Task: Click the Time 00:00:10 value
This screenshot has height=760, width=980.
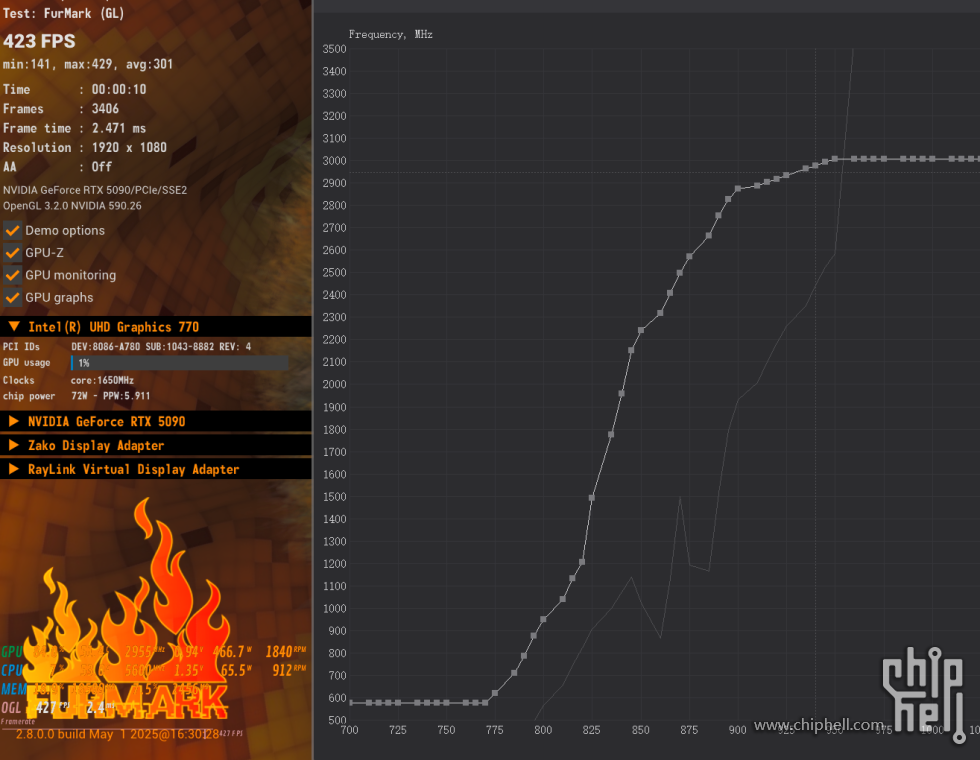Action: (x=119, y=89)
